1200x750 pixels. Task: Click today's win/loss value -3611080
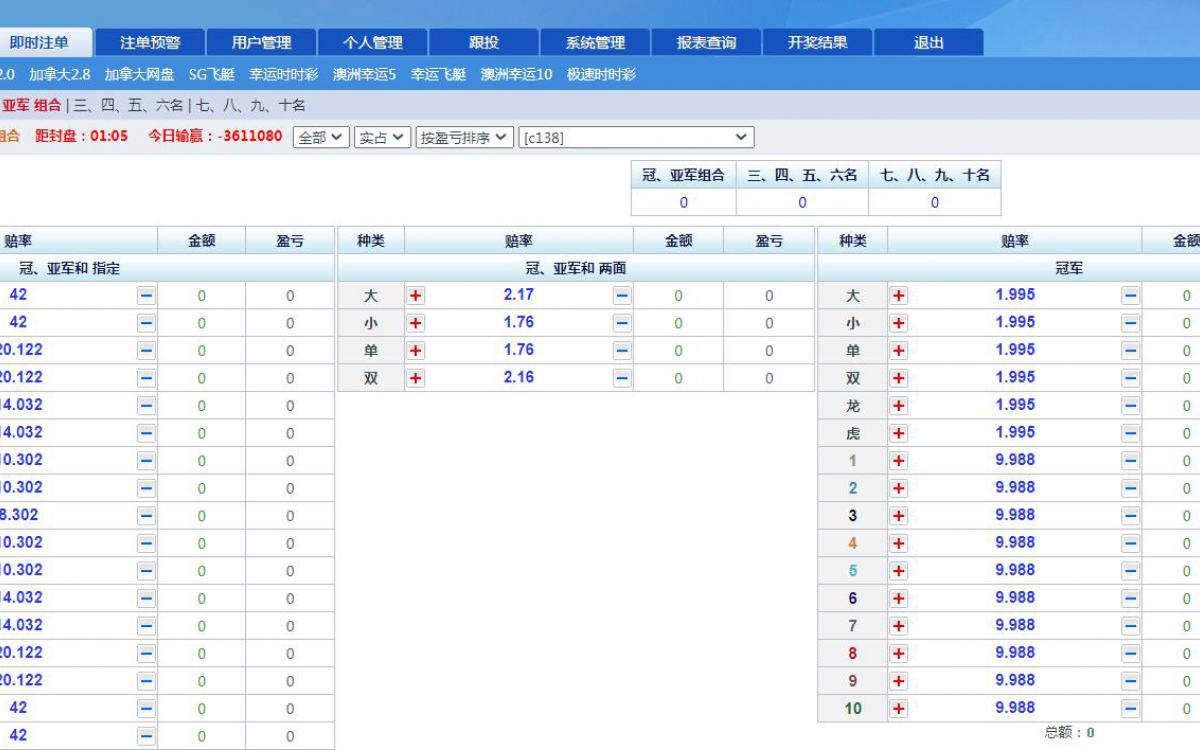coord(250,136)
